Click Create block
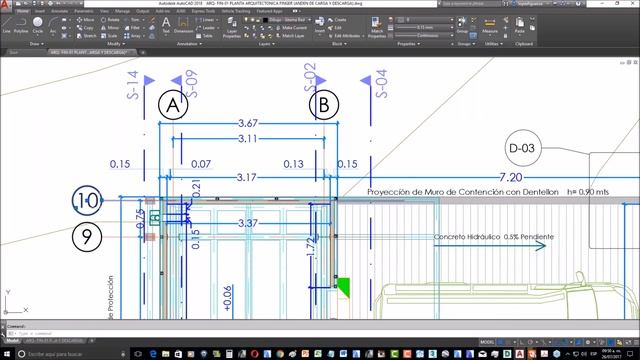The width and height of the screenshot is (640, 360). pos(338,20)
